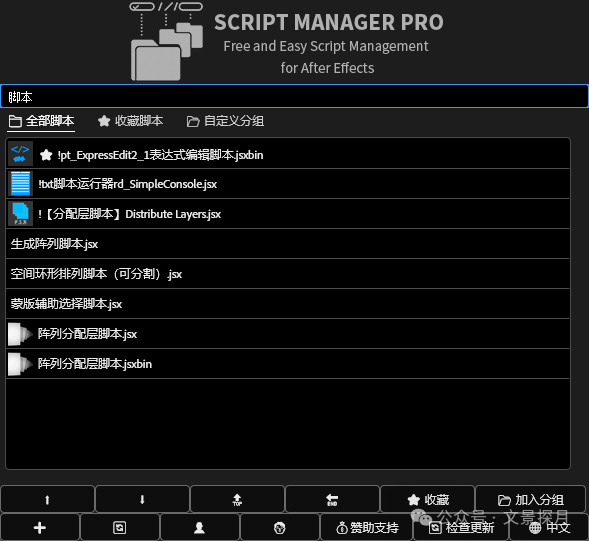Switch to the 收藏脚本 tab
The width and height of the screenshot is (589, 541).
(130, 121)
